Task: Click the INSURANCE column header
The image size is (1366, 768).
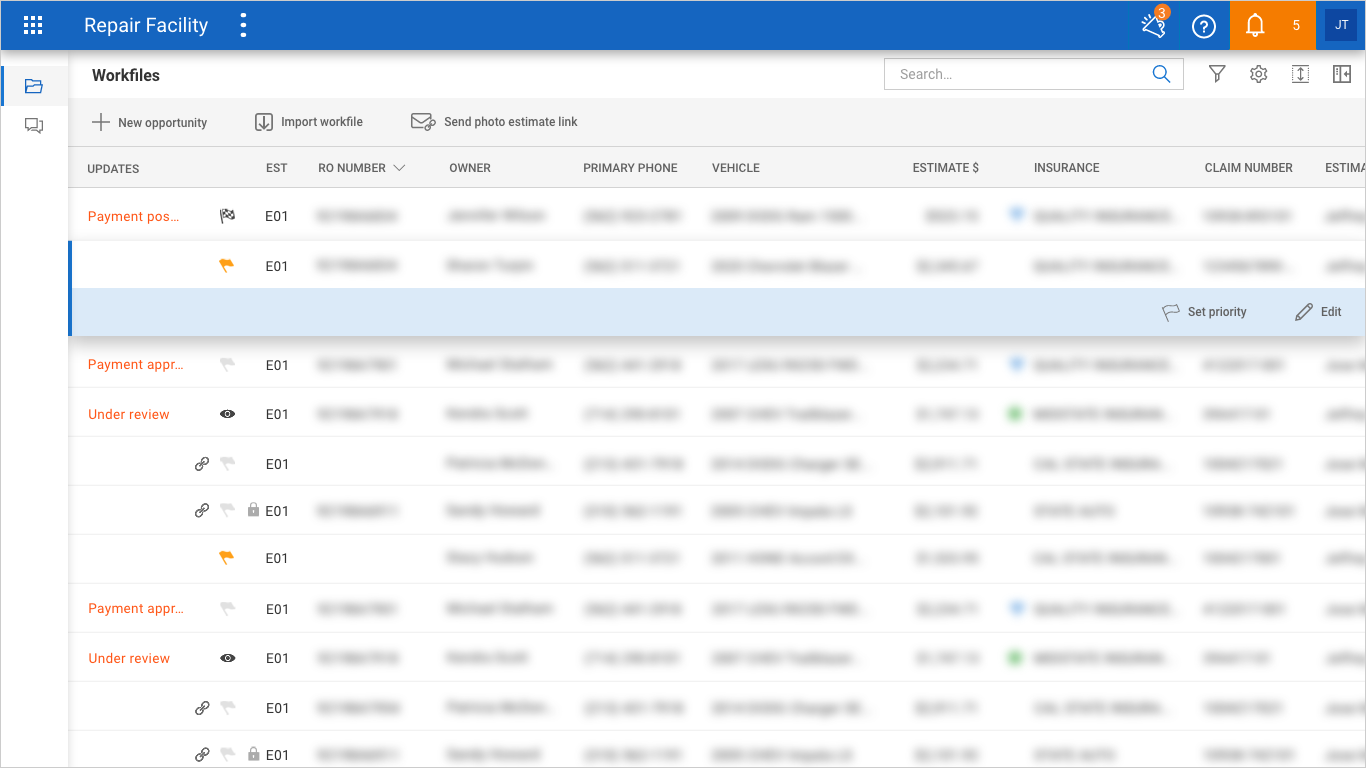Action: 1067,168
